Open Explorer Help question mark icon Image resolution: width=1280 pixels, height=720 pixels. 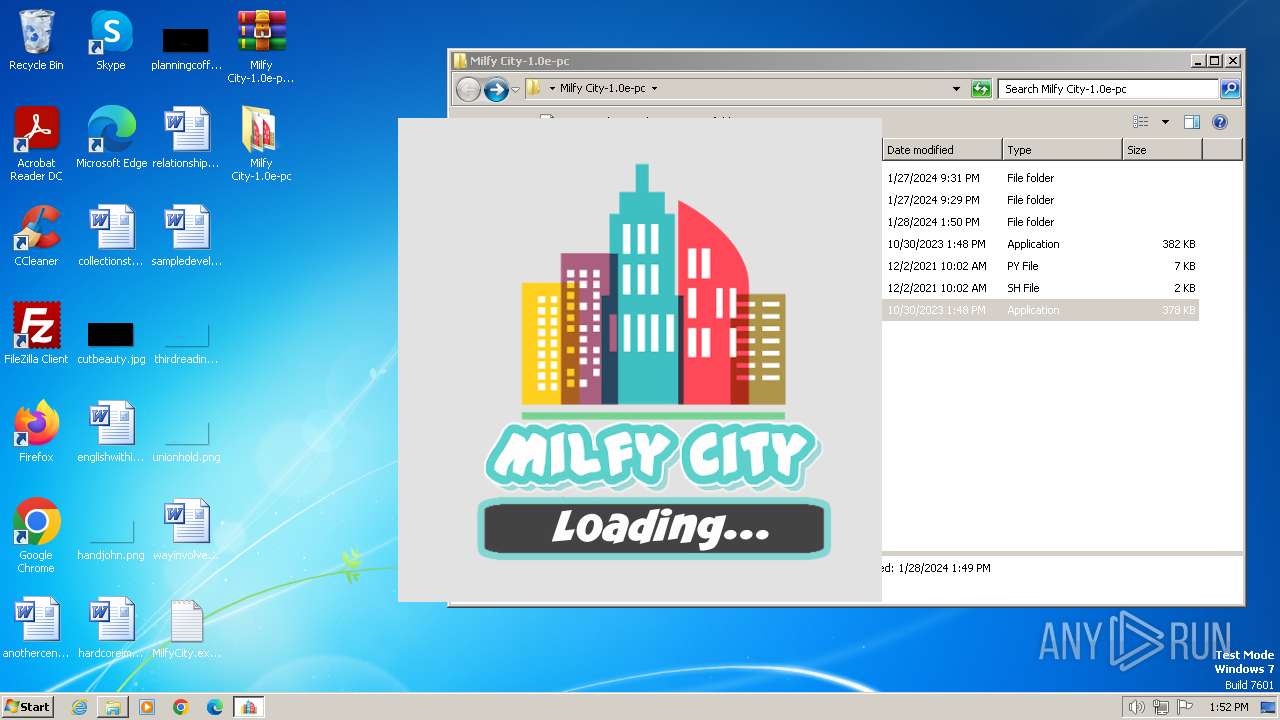1219,122
